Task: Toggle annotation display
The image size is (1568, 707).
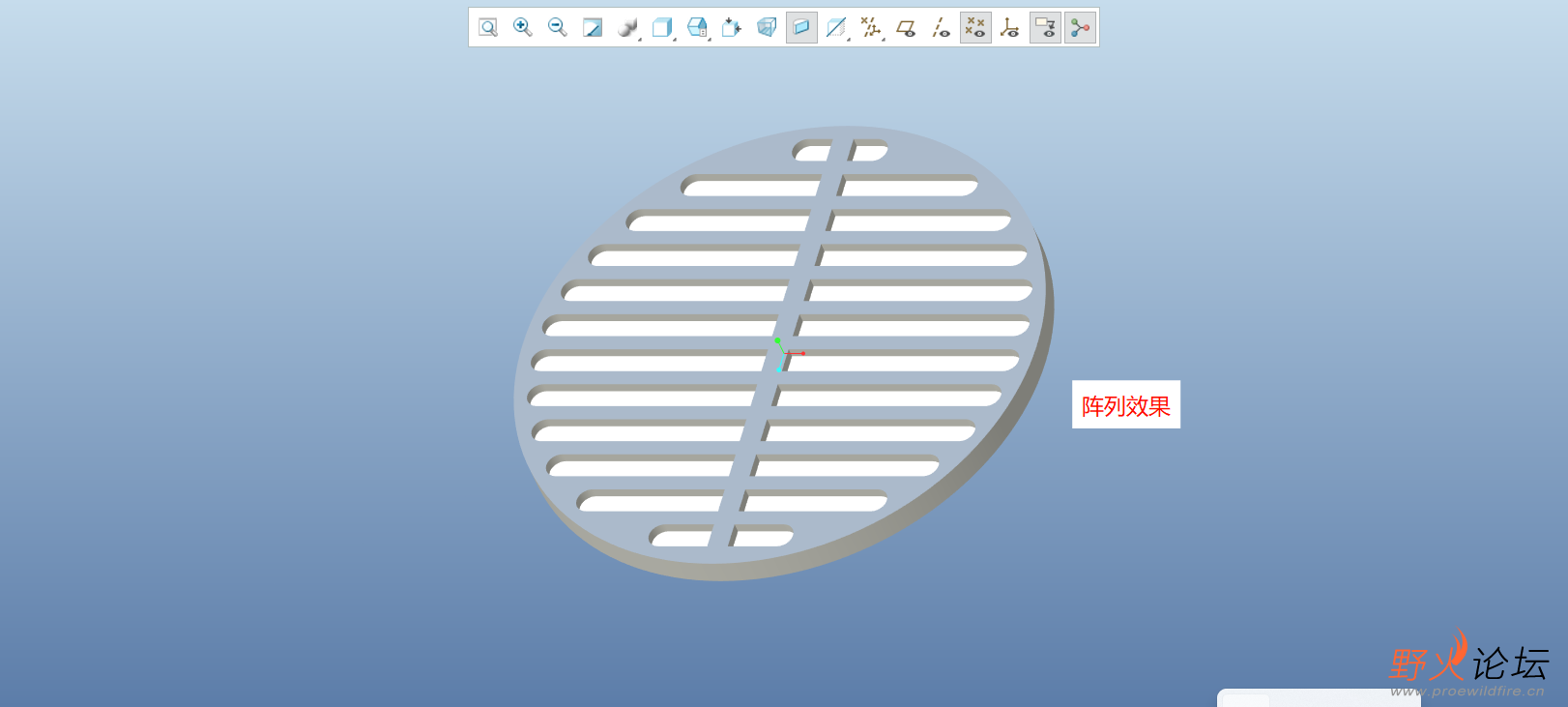Action: coord(1045,27)
